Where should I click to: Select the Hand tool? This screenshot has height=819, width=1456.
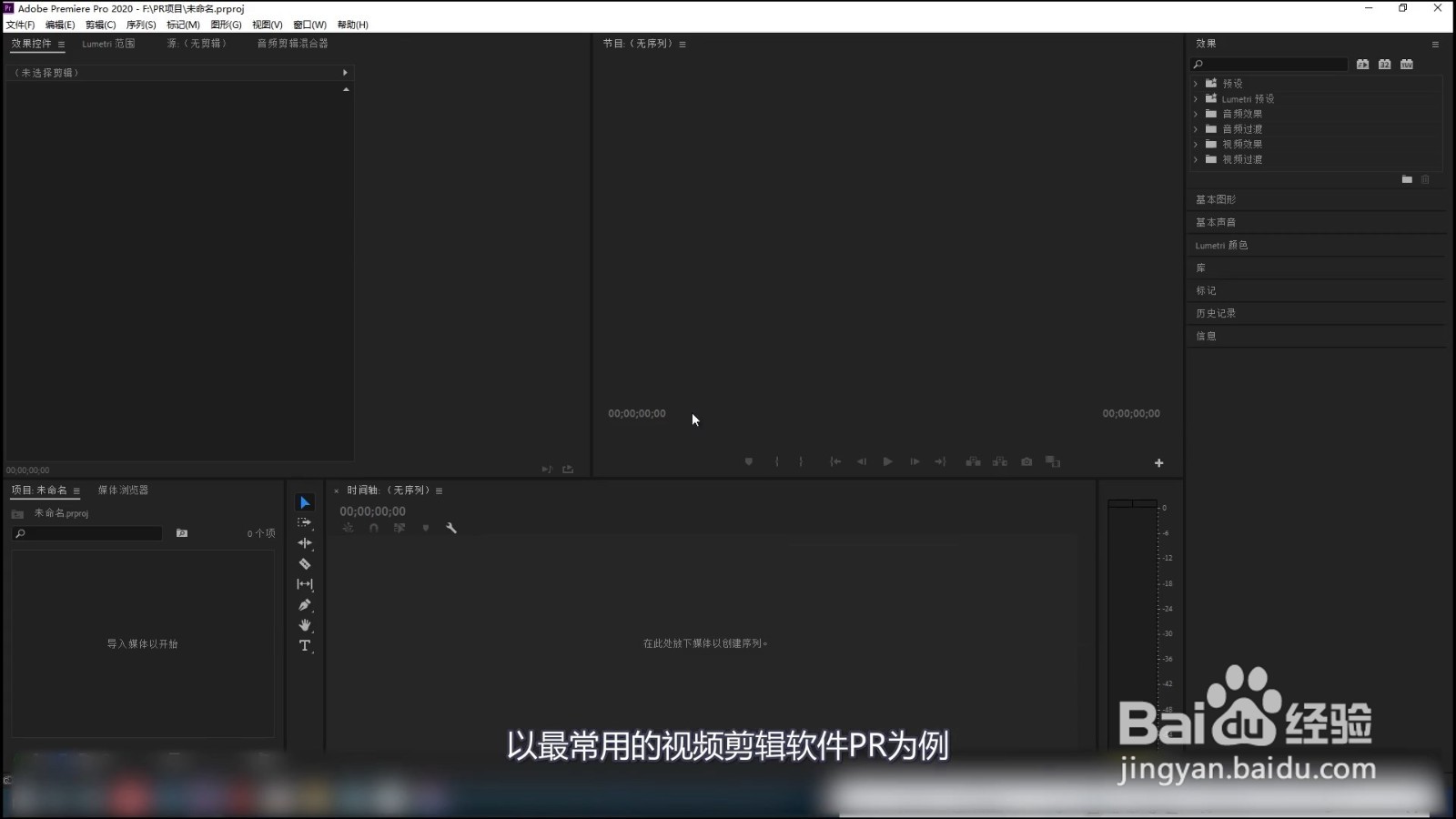pos(304,625)
